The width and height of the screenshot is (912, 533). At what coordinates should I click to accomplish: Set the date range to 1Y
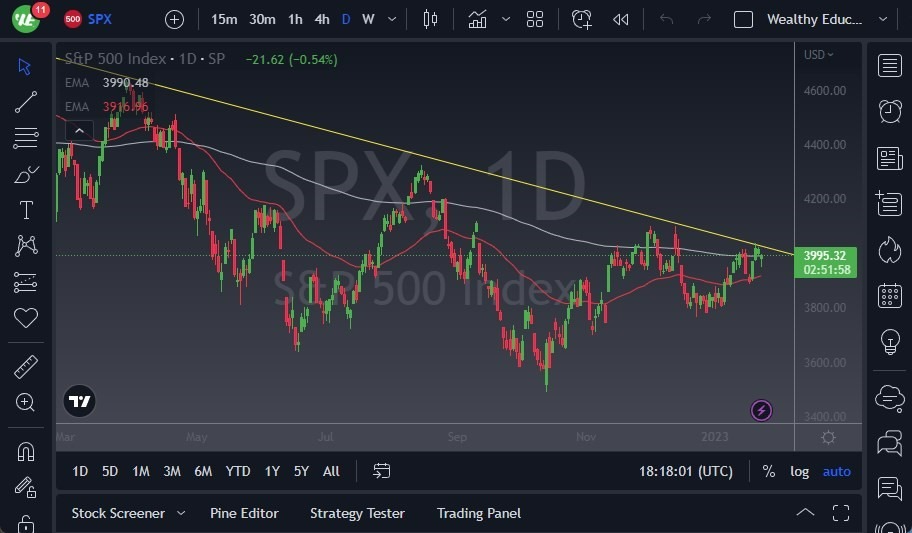click(272, 471)
